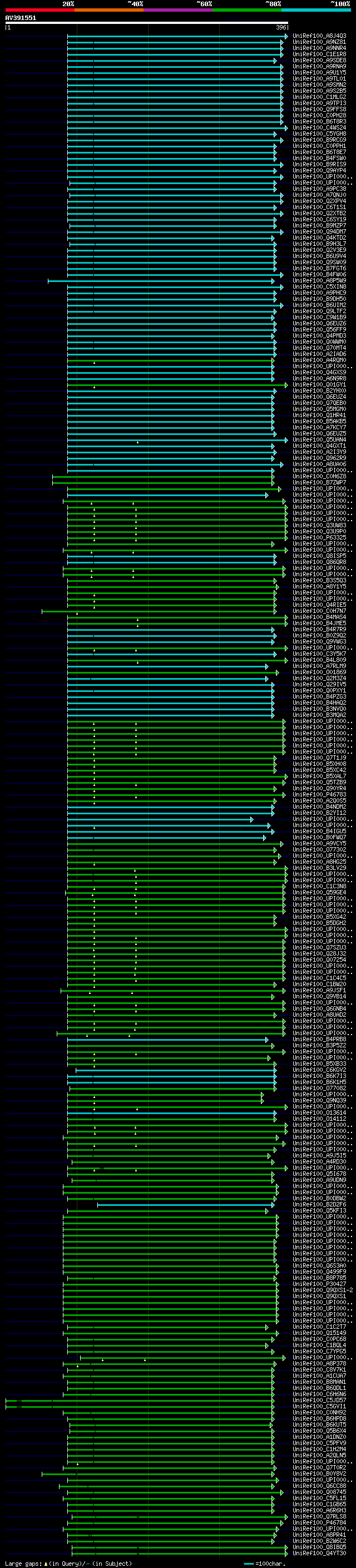
Task: Select the UniRef100_Q15149 entry
Action: [x=319, y=1332]
